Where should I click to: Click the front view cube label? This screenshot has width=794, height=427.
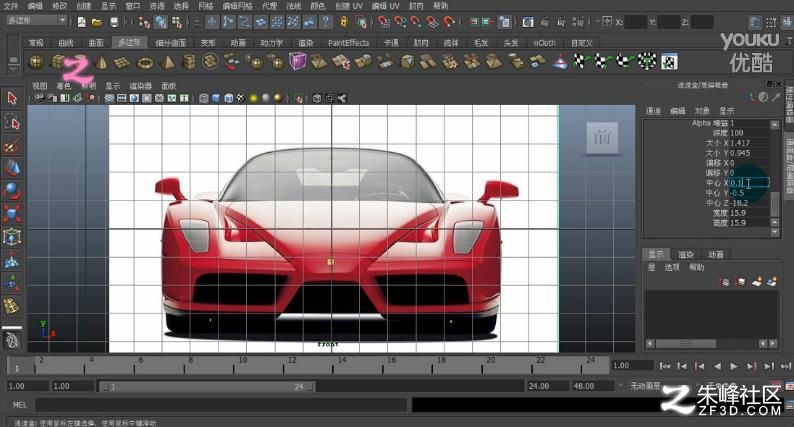click(602, 138)
